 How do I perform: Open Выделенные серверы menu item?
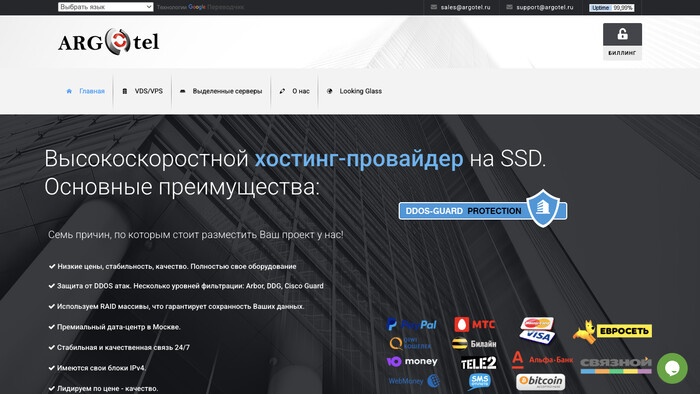227,91
